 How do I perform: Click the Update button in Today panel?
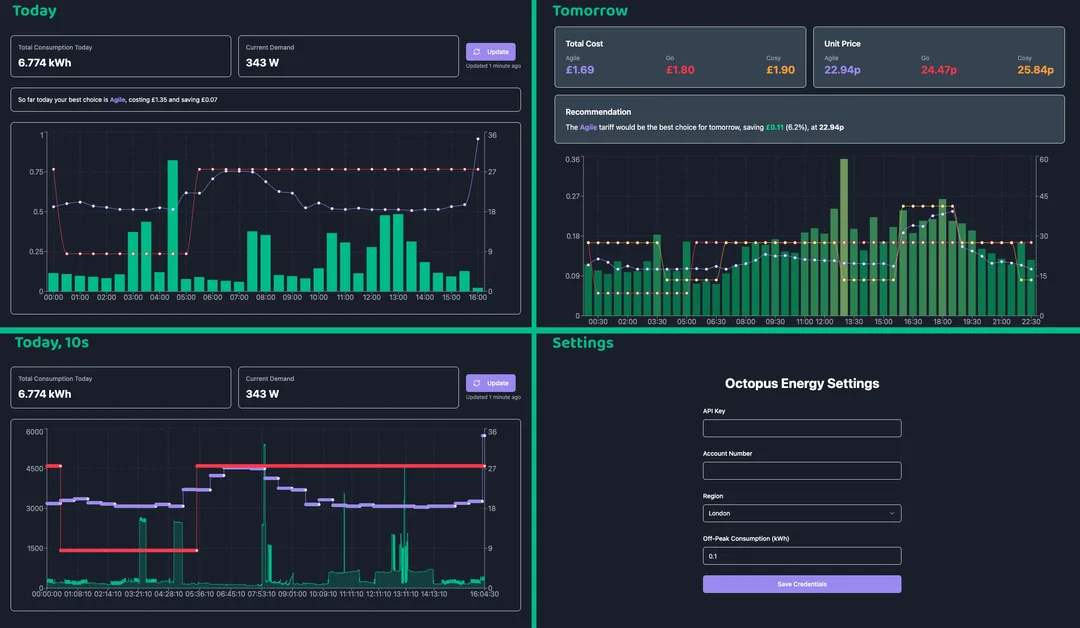pos(490,52)
